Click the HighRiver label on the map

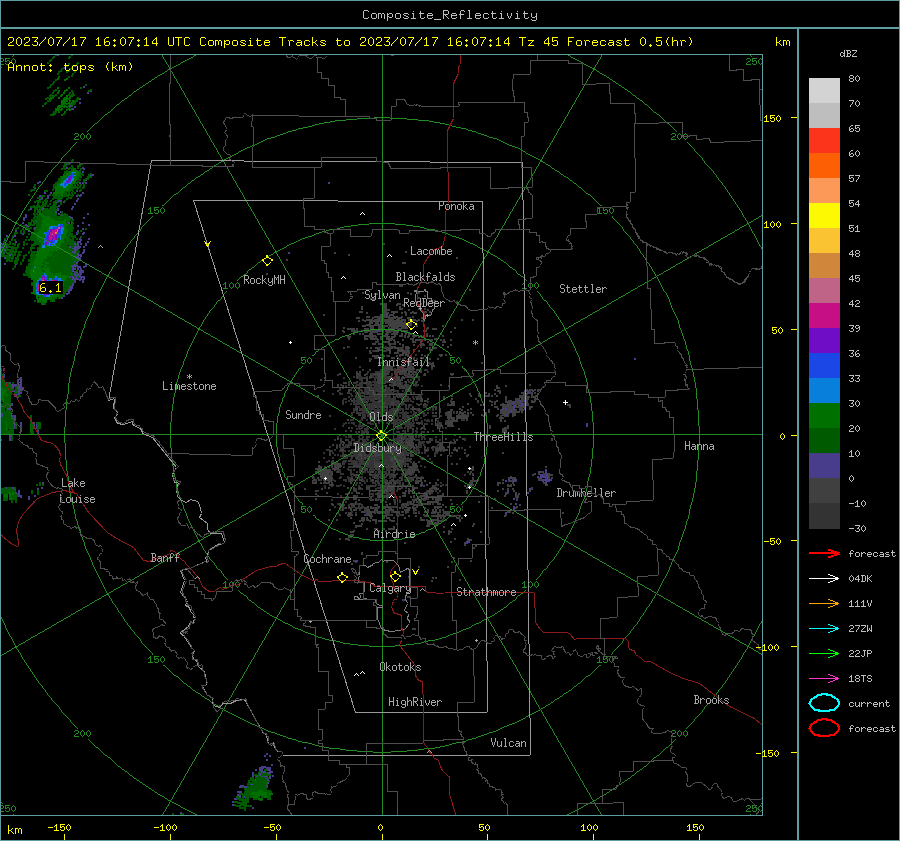click(415, 702)
